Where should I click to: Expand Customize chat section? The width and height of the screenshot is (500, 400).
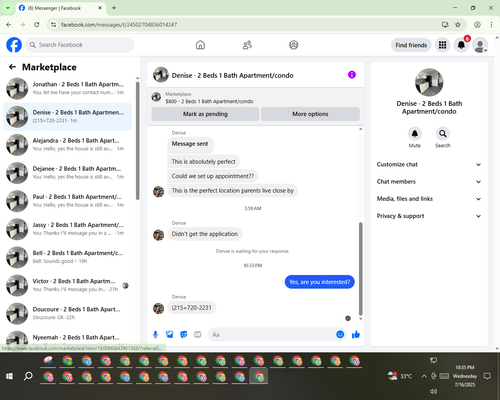click(429, 164)
